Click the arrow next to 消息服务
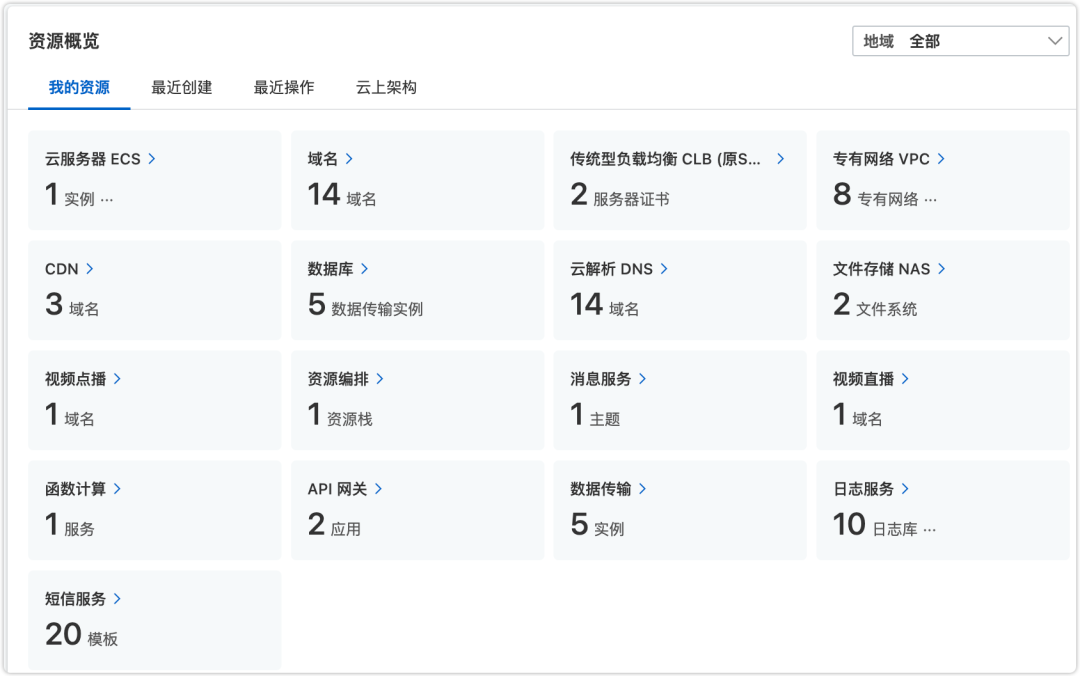 coord(643,379)
